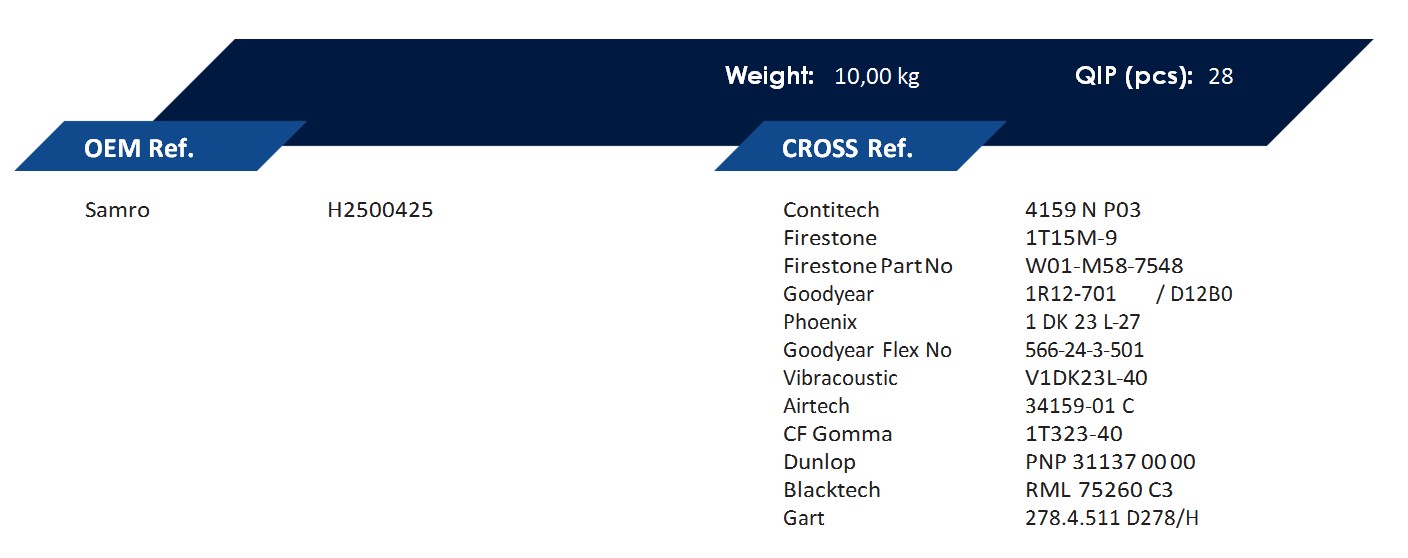Screen dimensions: 1408x558
Task: Click the CF Gomma reference 1T323-40
Action: pos(1074,434)
